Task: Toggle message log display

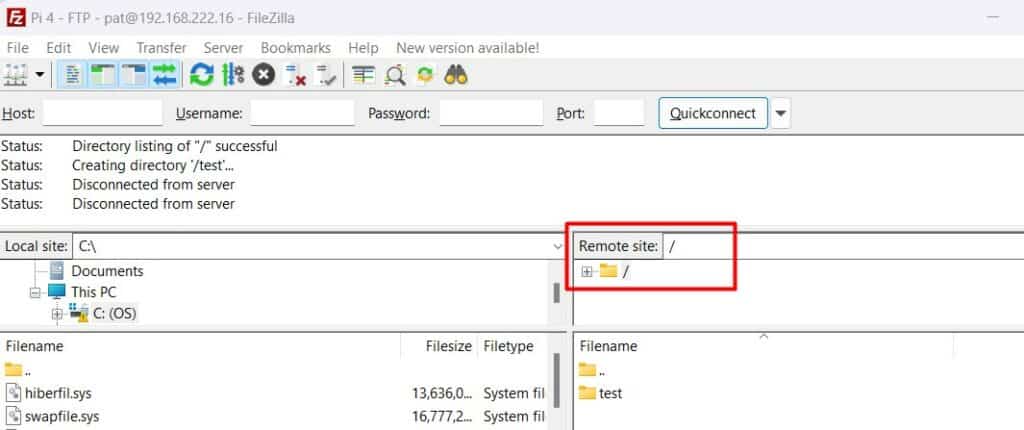Action: (72, 75)
